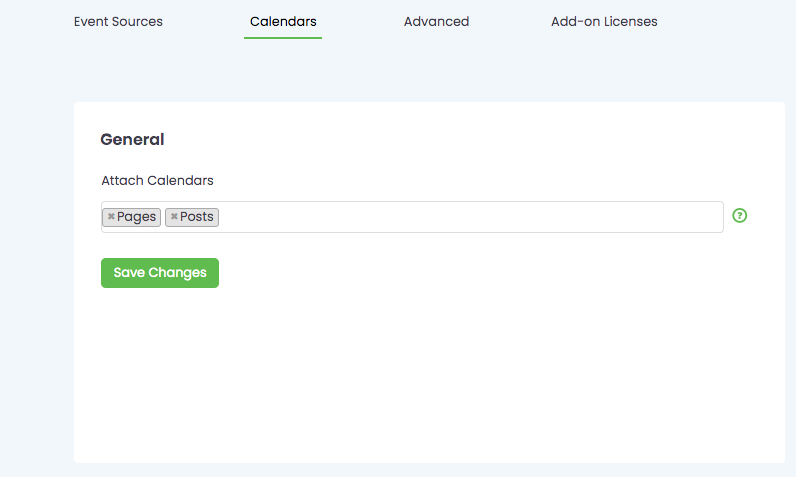Viewport: 796px width, 477px height.
Task: Click light background left of settings panel
Action: point(36,280)
